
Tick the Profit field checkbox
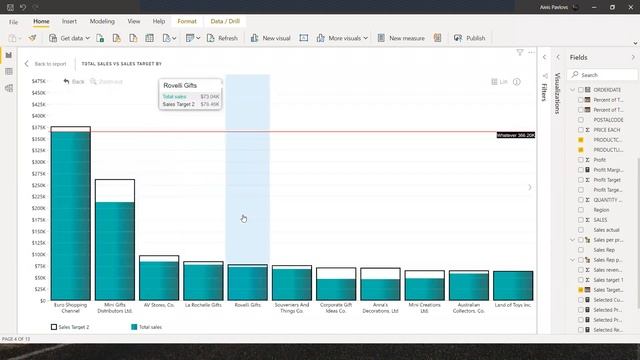point(581,160)
